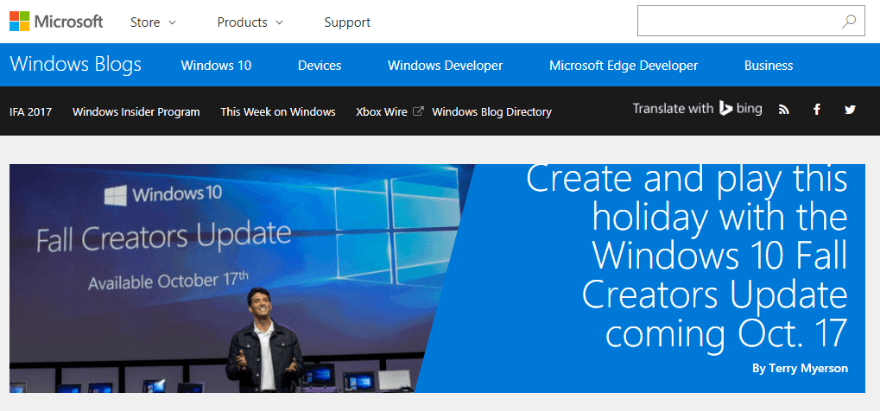Click the Xbox Wire external link icon
The width and height of the screenshot is (880, 411).
(x=418, y=111)
